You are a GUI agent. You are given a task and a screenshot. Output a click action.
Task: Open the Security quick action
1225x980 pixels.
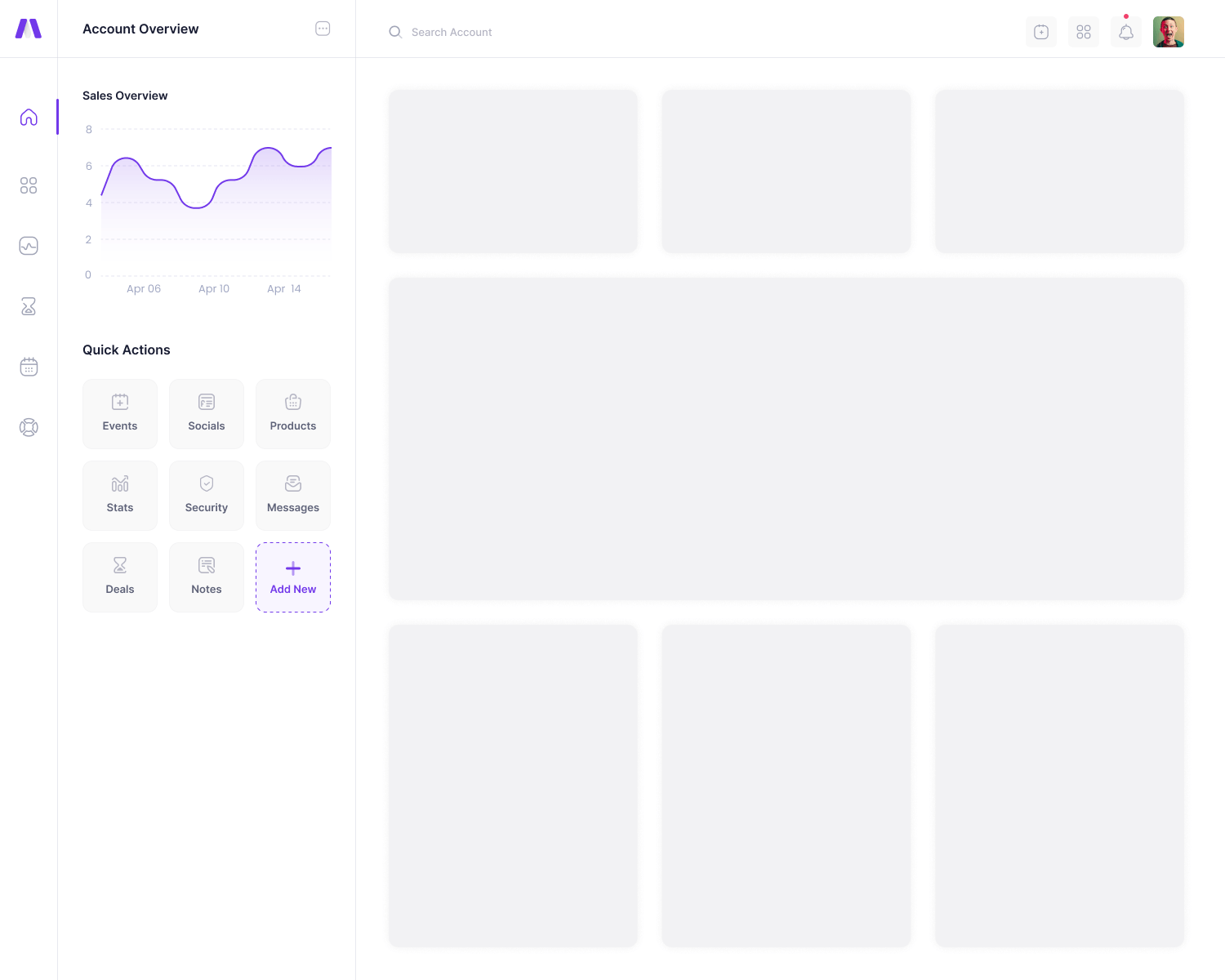pyautogui.click(x=207, y=496)
